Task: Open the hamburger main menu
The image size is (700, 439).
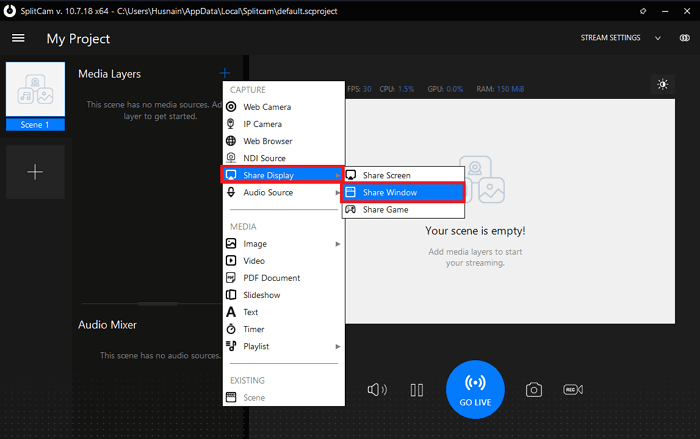Action: coord(18,38)
